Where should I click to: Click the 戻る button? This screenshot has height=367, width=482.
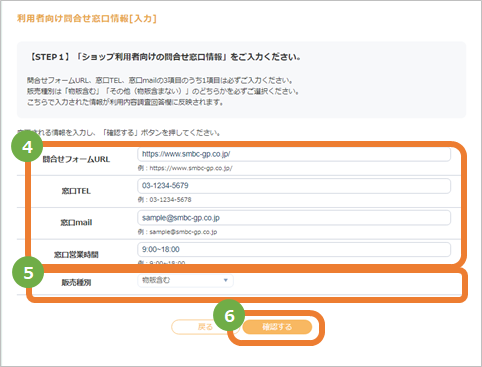(x=205, y=327)
